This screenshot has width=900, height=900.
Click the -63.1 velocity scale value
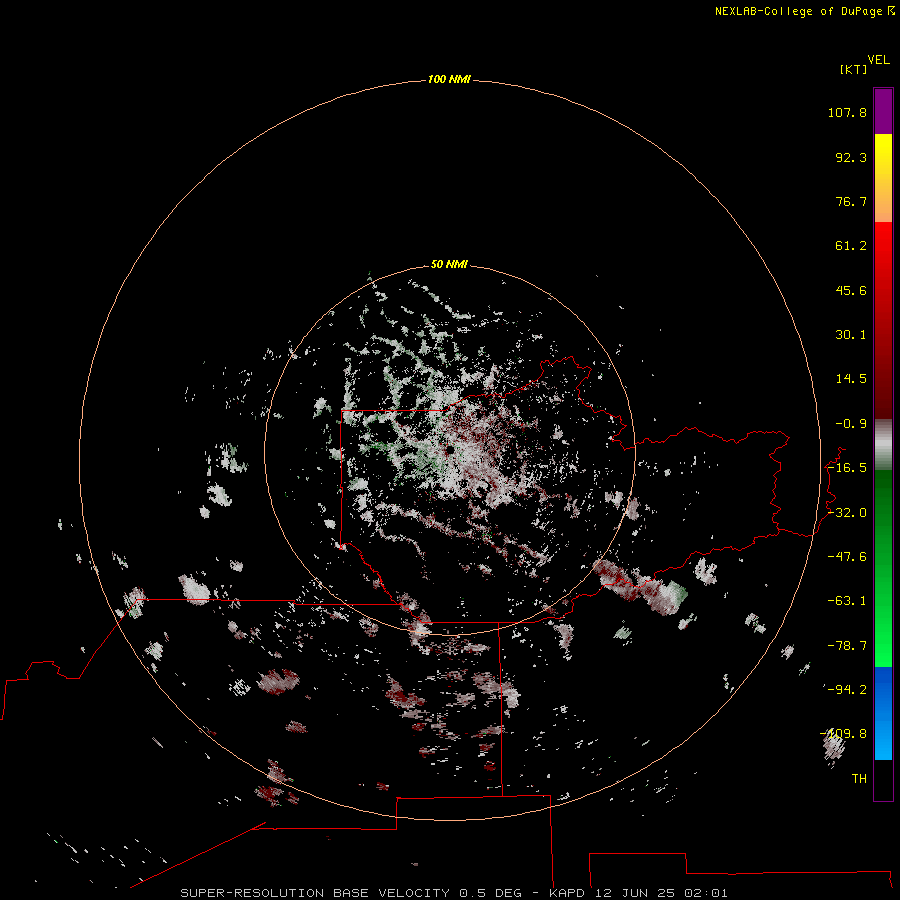point(847,601)
